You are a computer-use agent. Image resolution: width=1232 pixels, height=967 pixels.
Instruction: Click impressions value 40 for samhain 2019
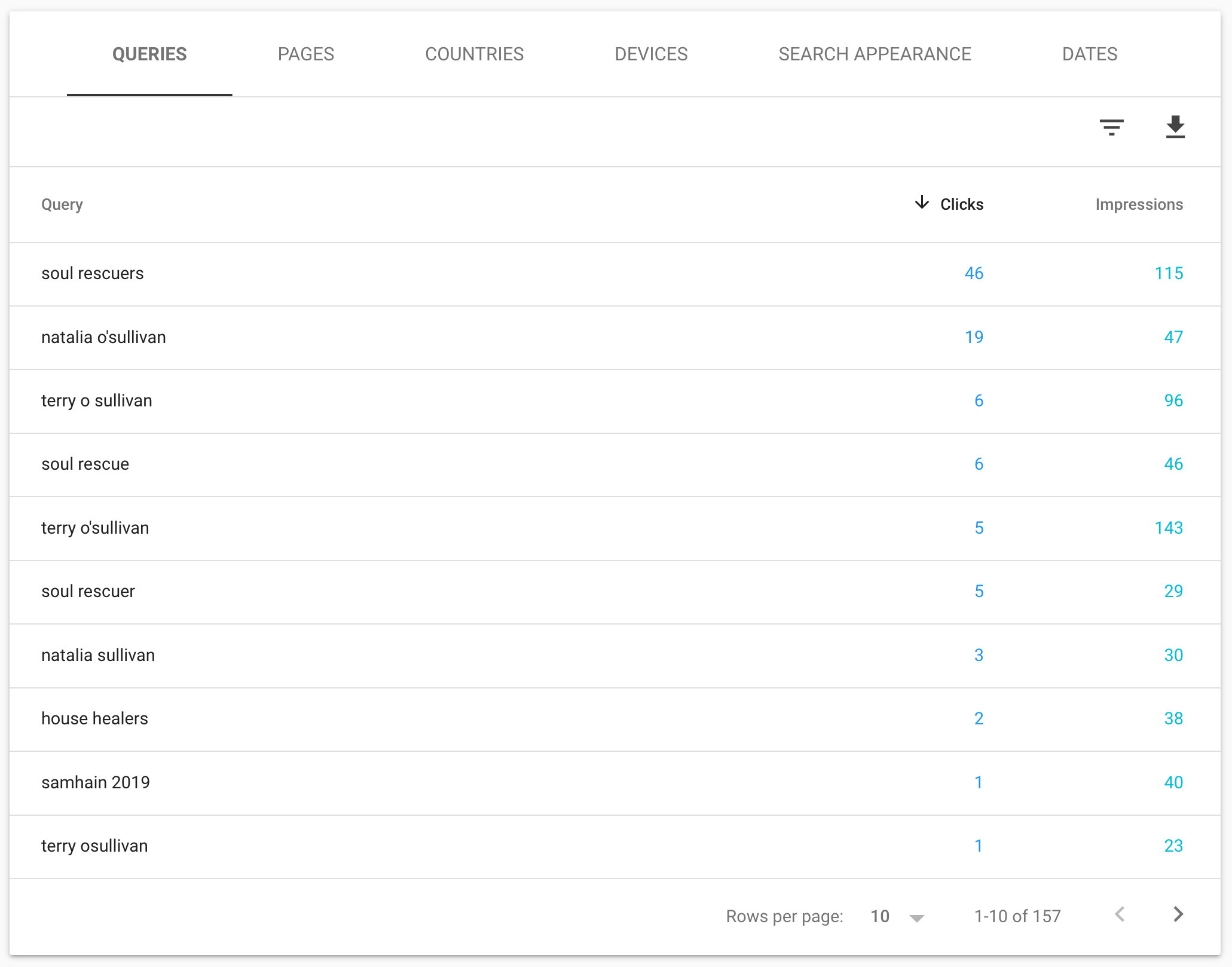(x=1173, y=782)
